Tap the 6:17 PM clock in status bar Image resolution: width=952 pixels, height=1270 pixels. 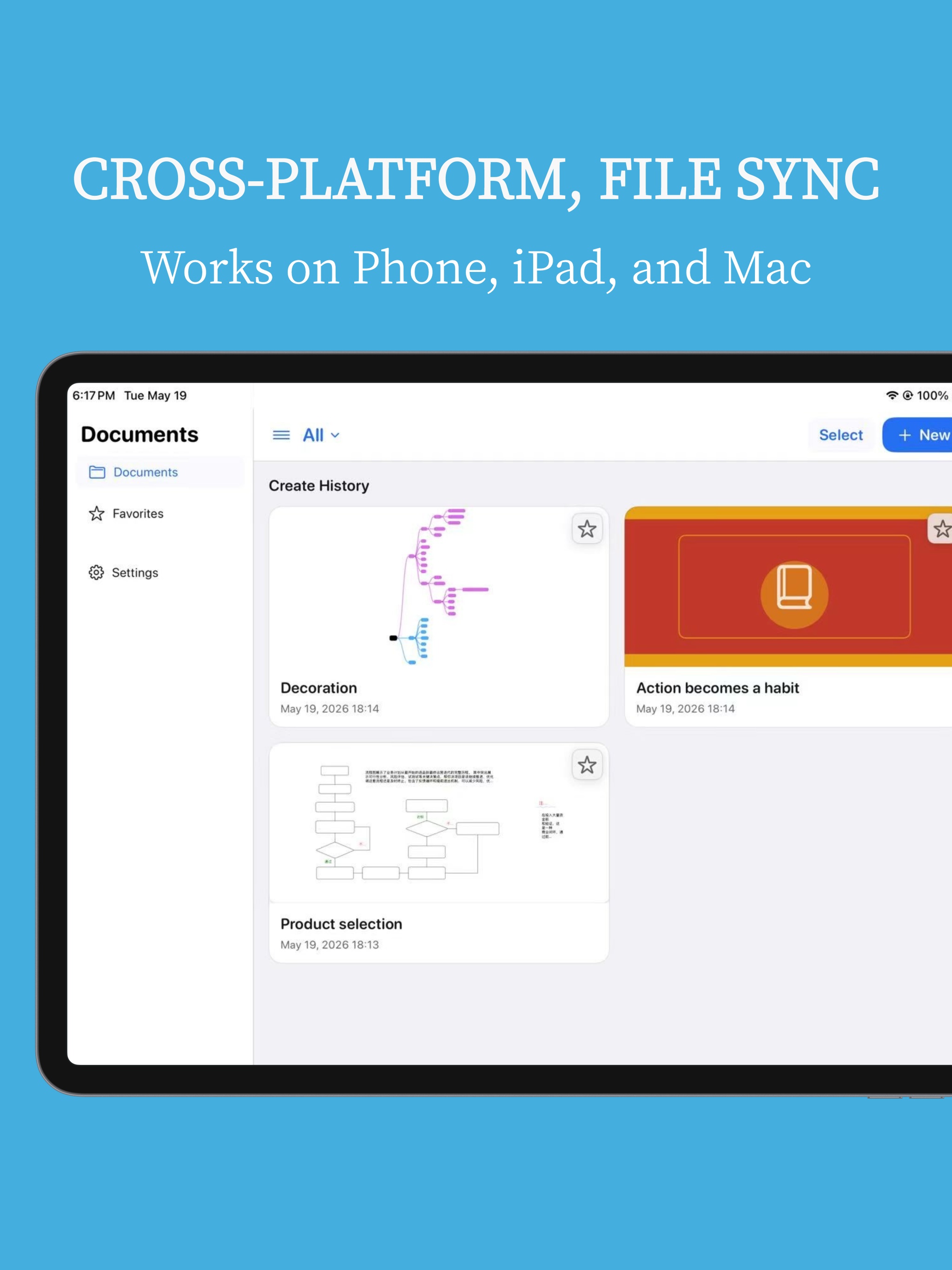[x=93, y=395]
